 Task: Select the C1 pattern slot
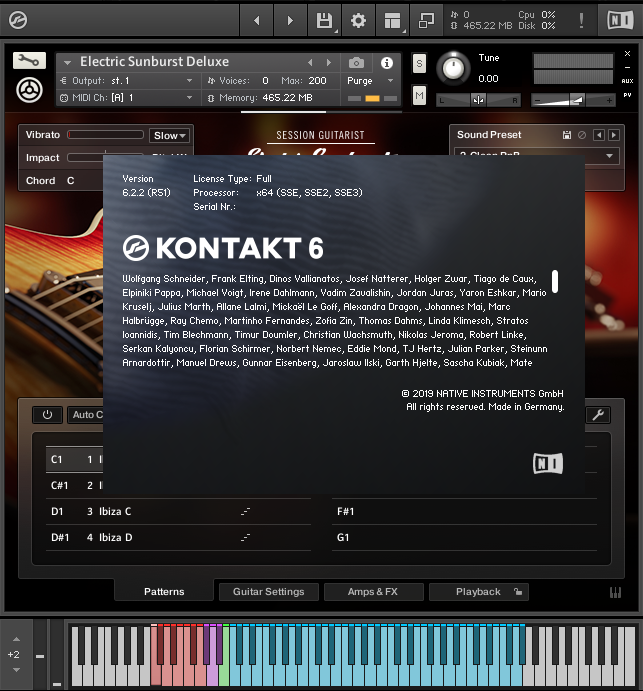point(75,459)
